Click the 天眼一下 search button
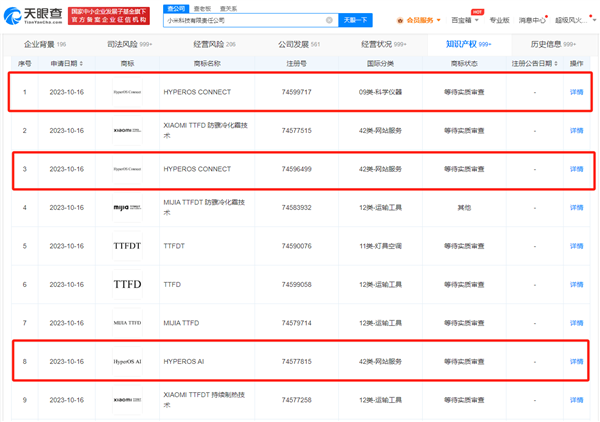 tap(355, 20)
